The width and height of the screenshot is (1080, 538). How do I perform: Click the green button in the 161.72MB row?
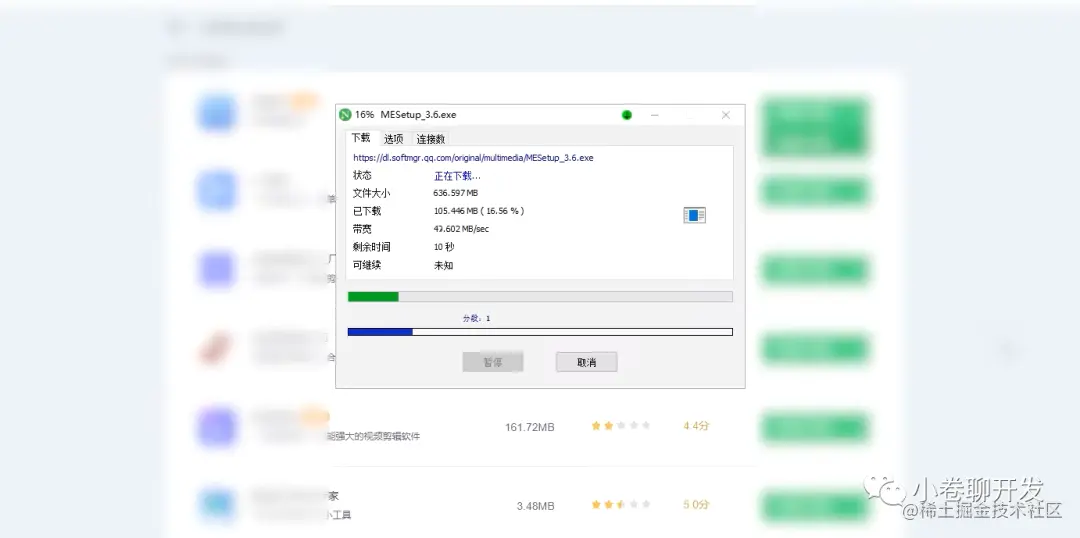[x=814, y=427]
